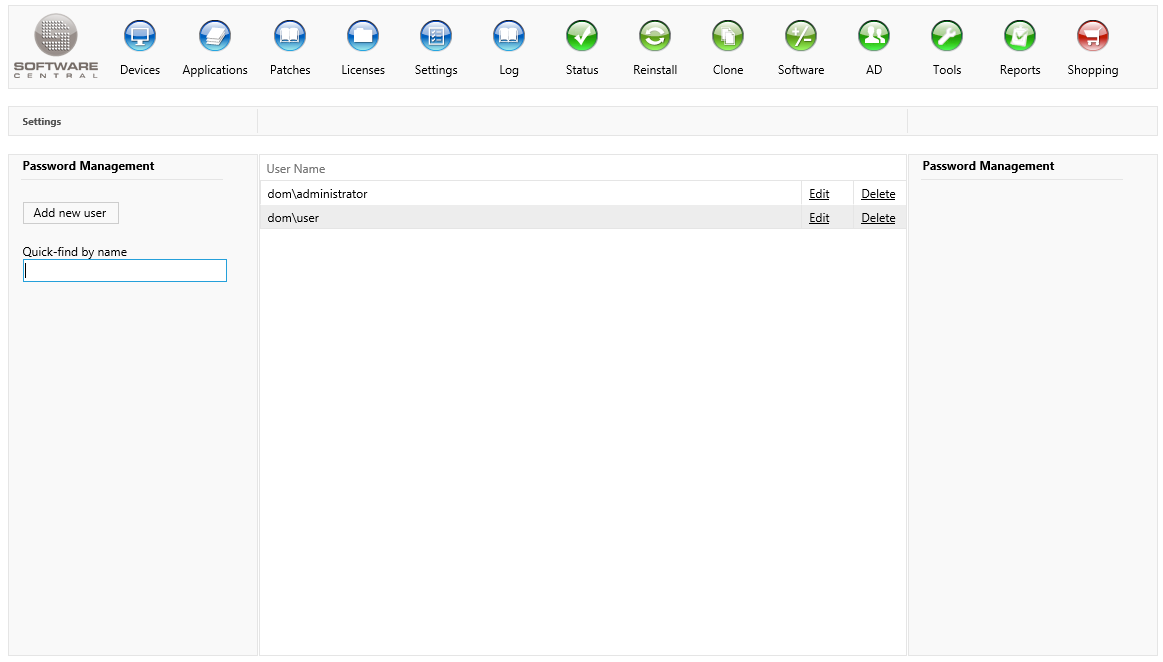
Task: Edit the dom\administrator user
Action: (819, 194)
